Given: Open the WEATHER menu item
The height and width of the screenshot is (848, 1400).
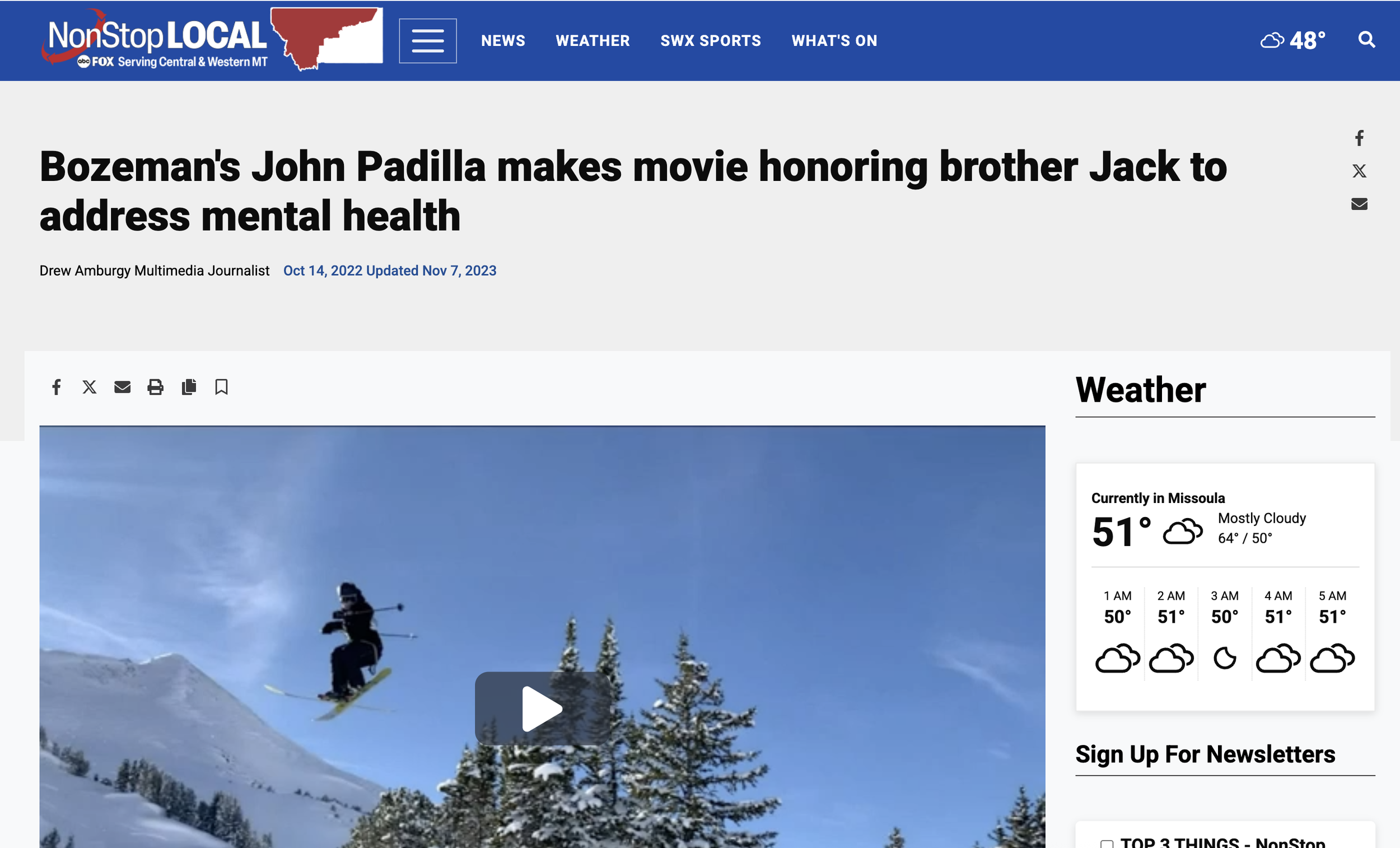Looking at the screenshot, I should pos(592,41).
